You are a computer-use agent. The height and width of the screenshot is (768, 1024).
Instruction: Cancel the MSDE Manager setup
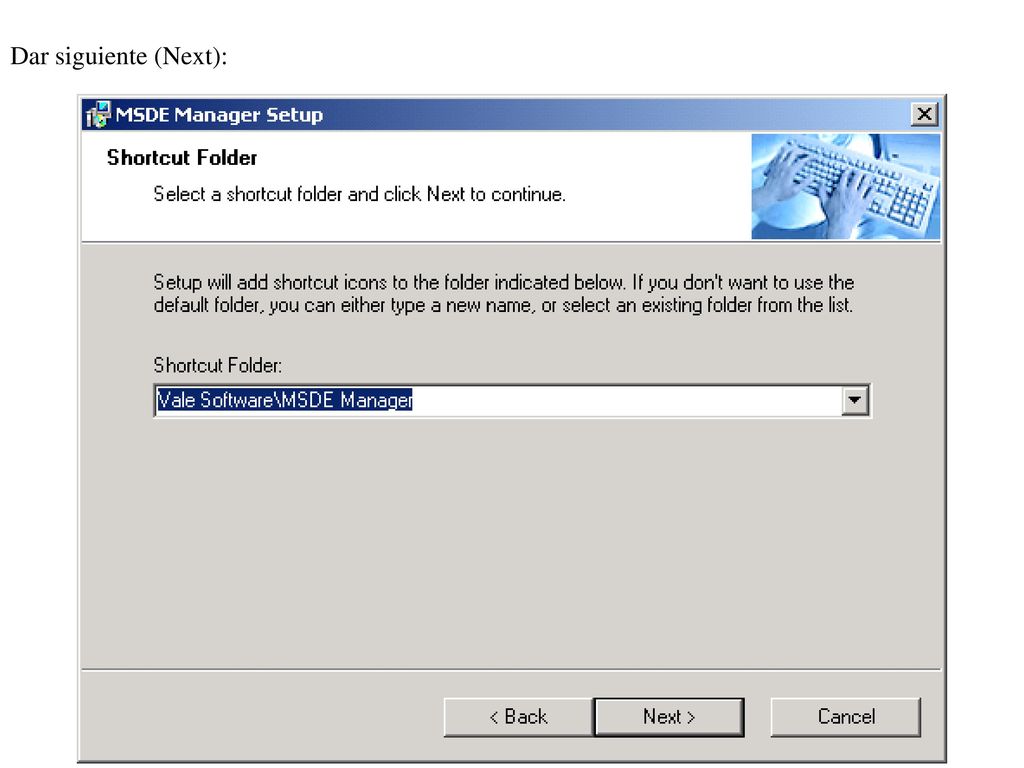pos(846,717)
